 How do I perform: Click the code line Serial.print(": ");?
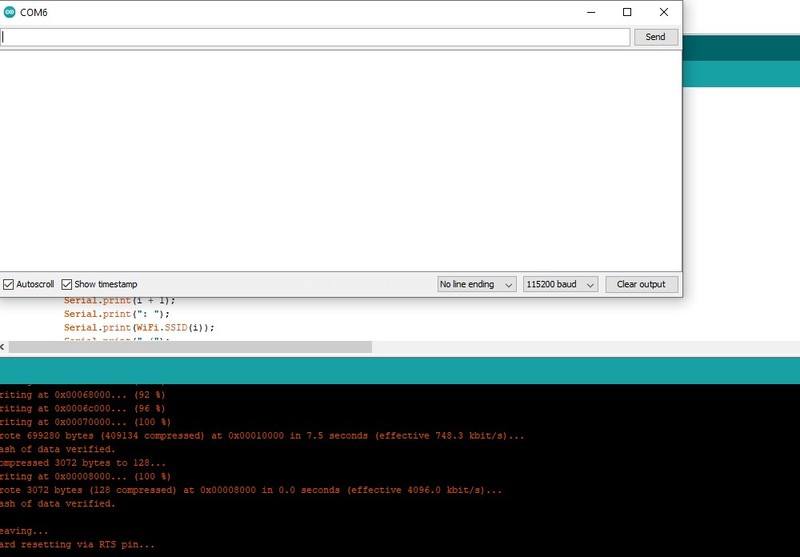coord(116,314)
